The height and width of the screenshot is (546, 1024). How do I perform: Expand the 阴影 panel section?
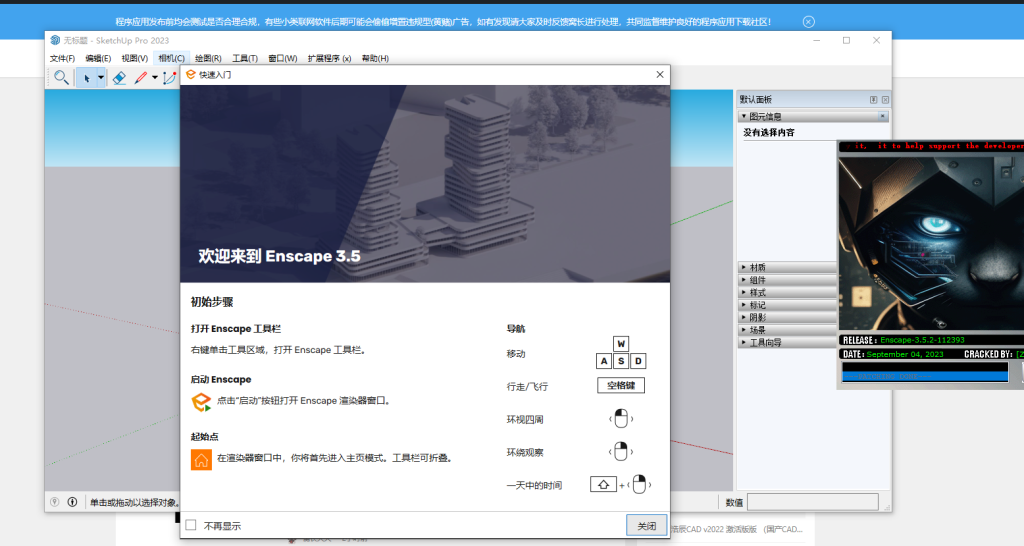pos(787,317)
